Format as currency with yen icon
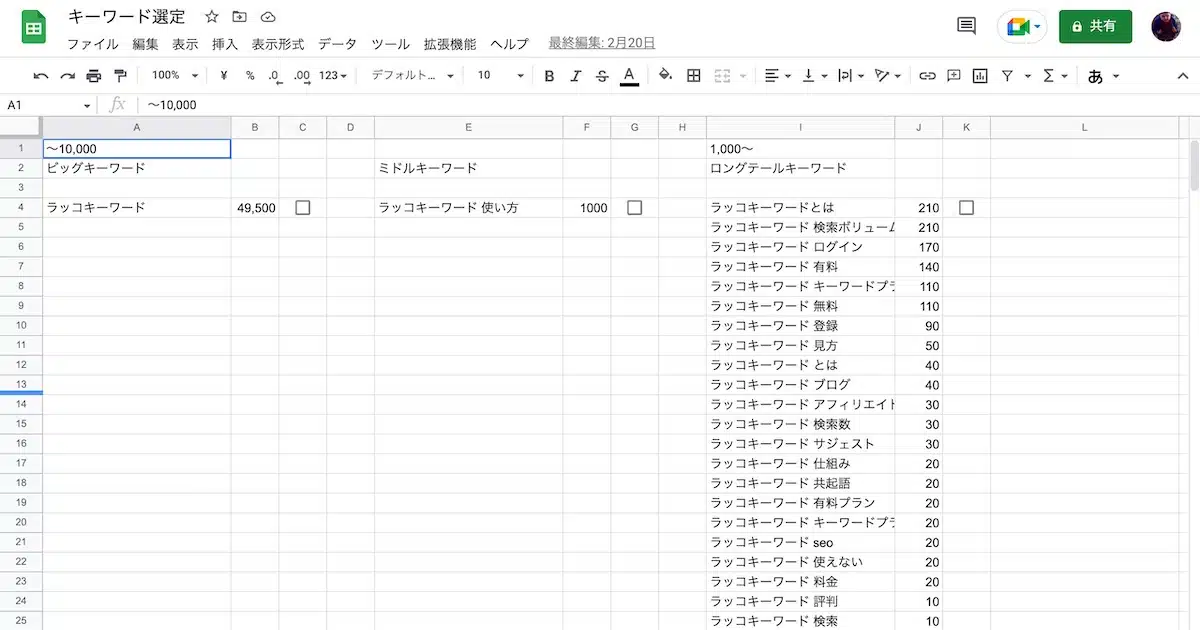The height and width of the screenshot is (630, 1200). tap(224, 76)
